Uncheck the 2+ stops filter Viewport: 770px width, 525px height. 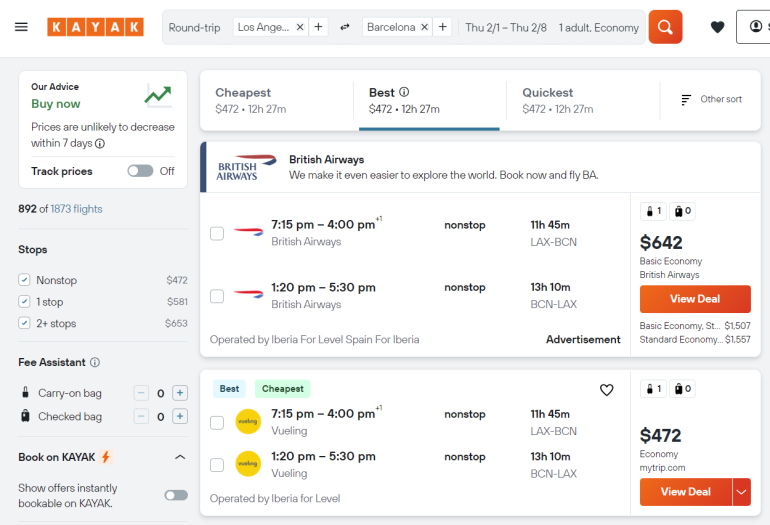tap(25, 323)
